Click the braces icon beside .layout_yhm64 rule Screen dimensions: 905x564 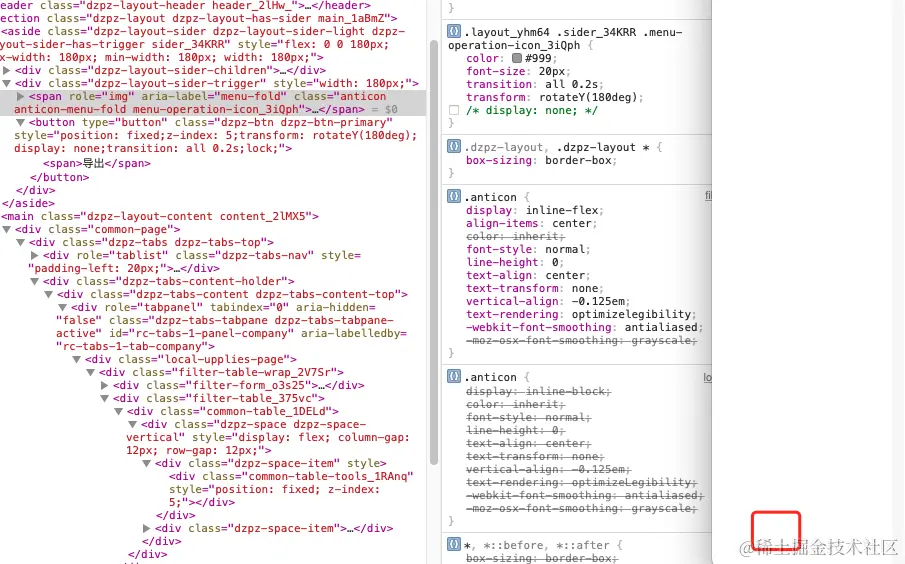click(454, 31)
